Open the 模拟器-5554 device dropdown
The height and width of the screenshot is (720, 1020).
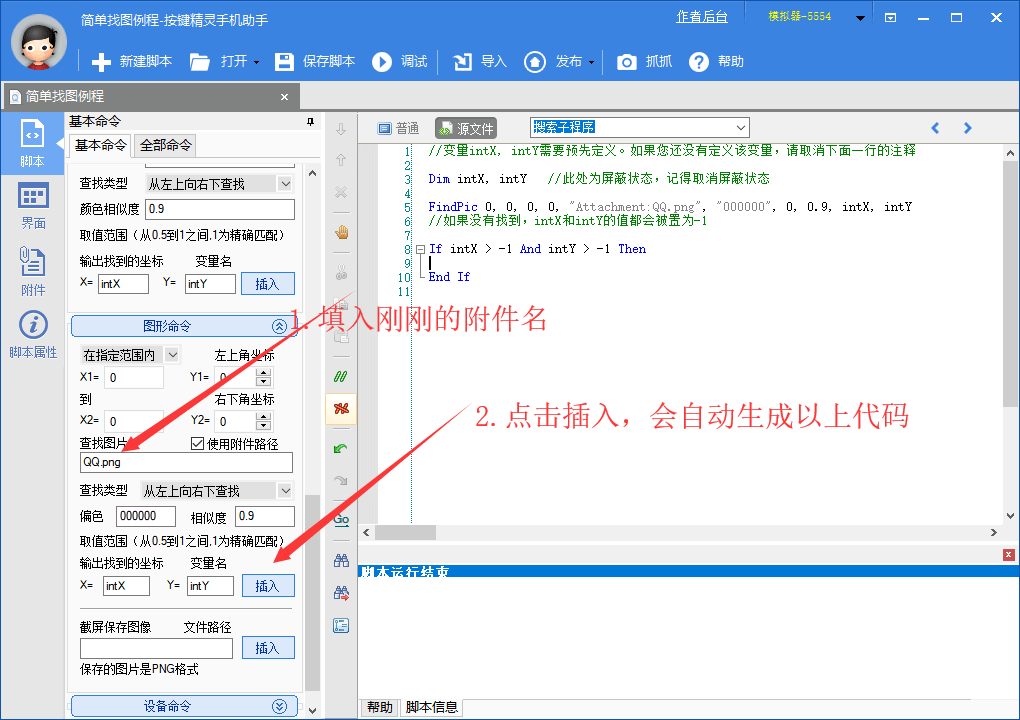tap(860, 18)
